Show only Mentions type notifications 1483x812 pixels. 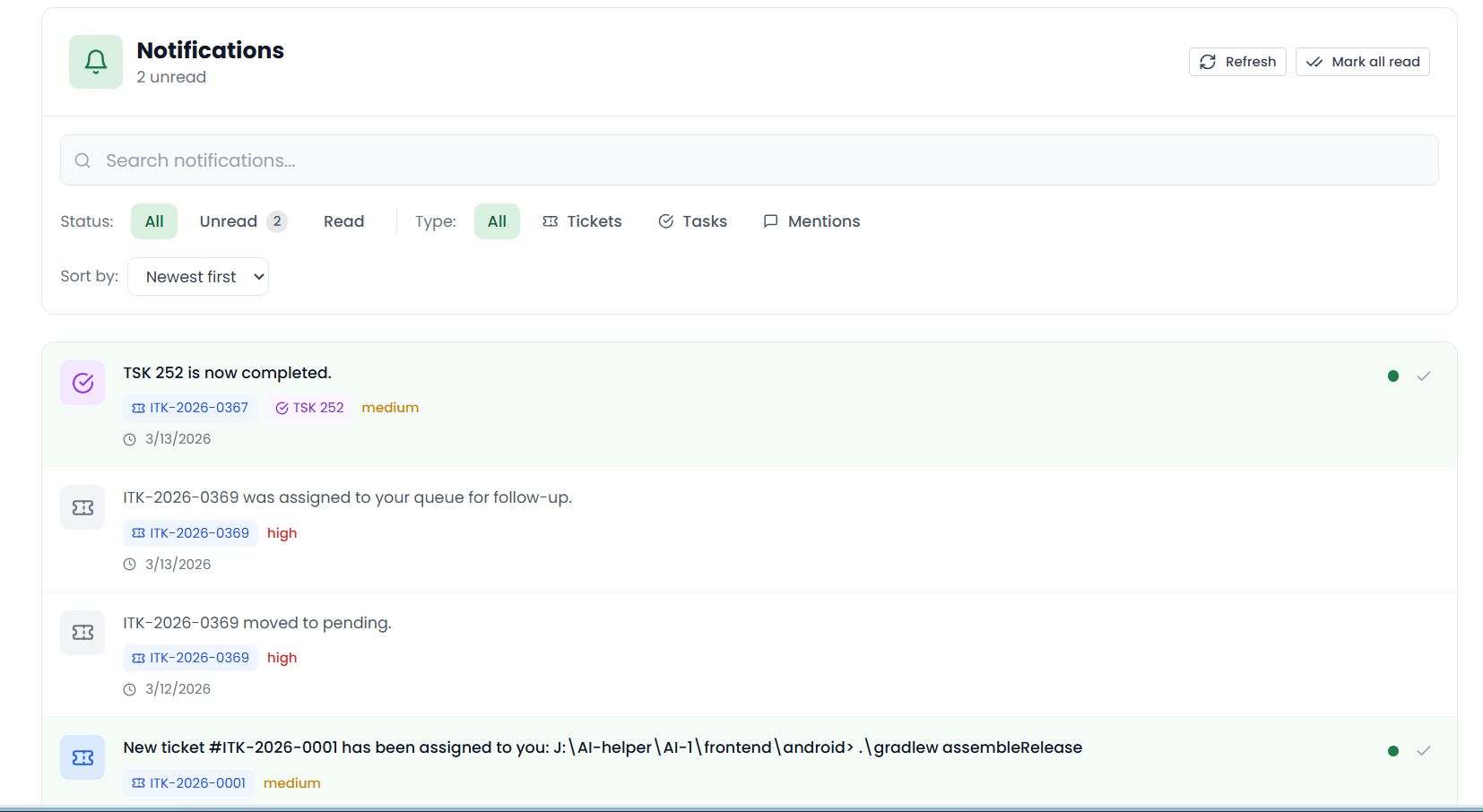tap(811, 221)
